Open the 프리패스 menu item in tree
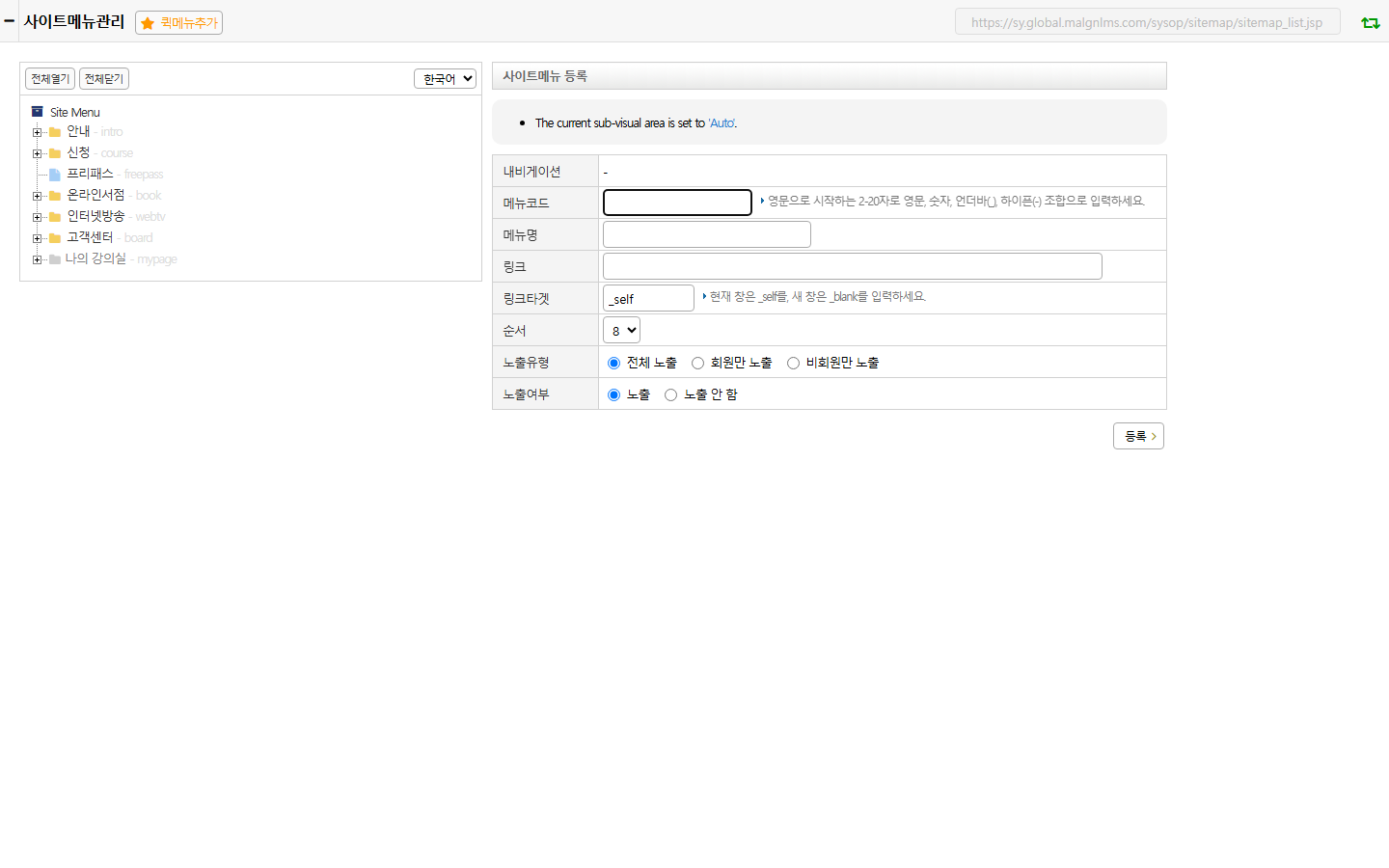Screen dimensions: 1389x868 [x=90, y=174]
